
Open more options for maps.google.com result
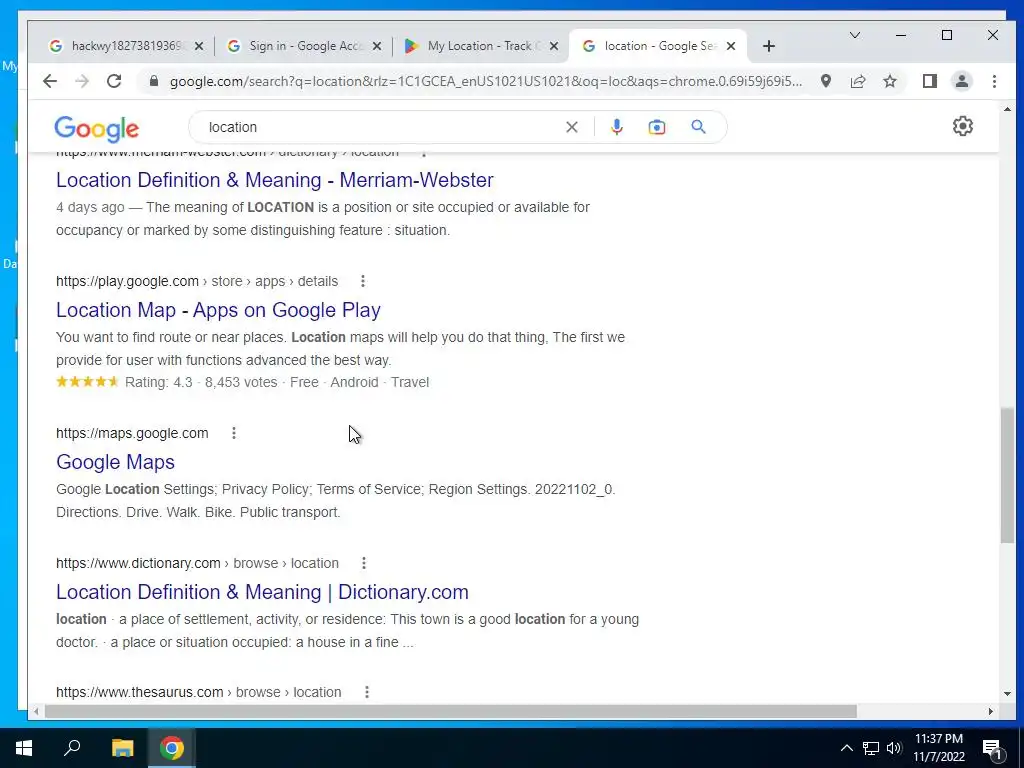pos(234,433)
